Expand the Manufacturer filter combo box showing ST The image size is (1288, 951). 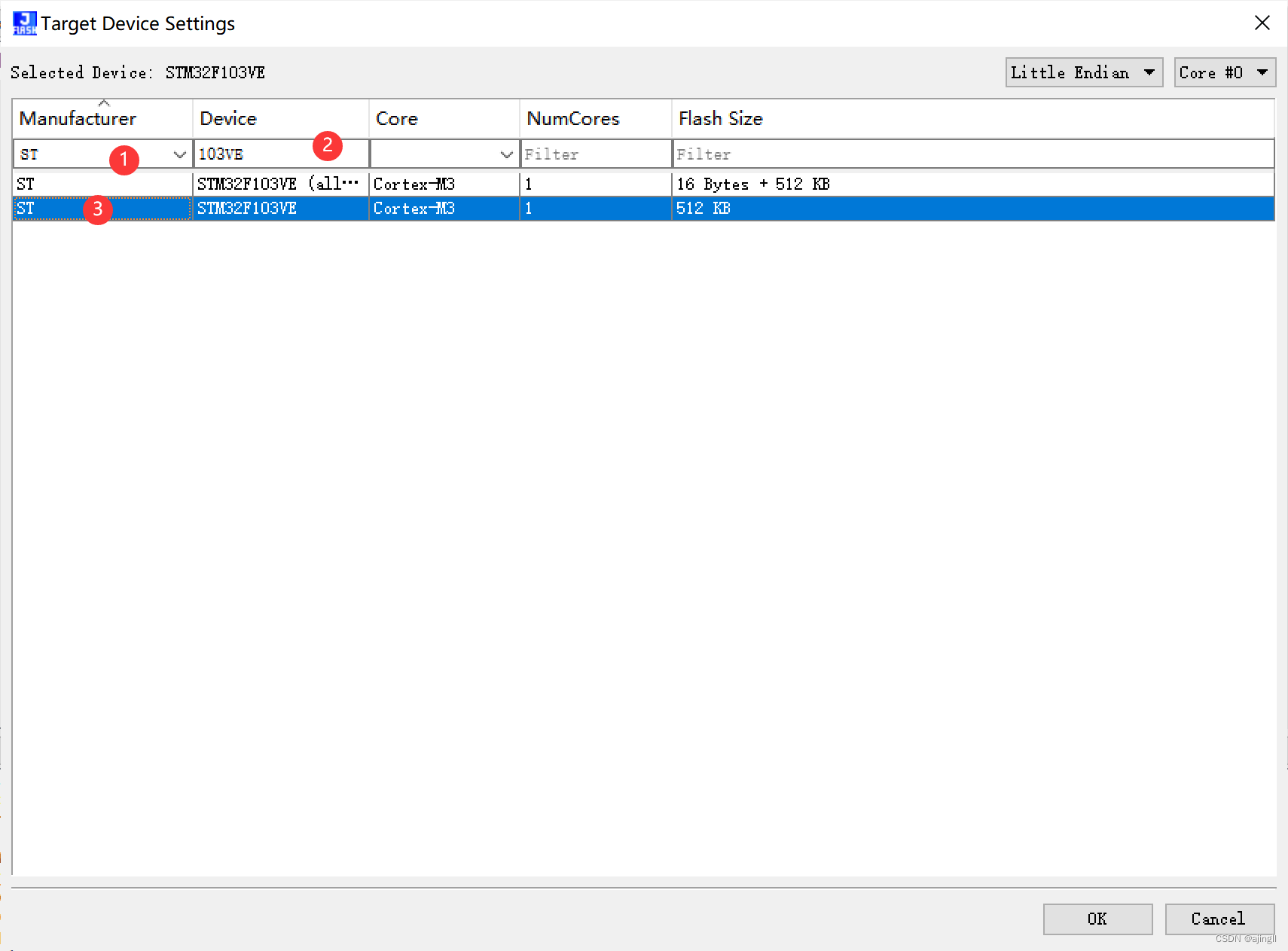[179, 154]
